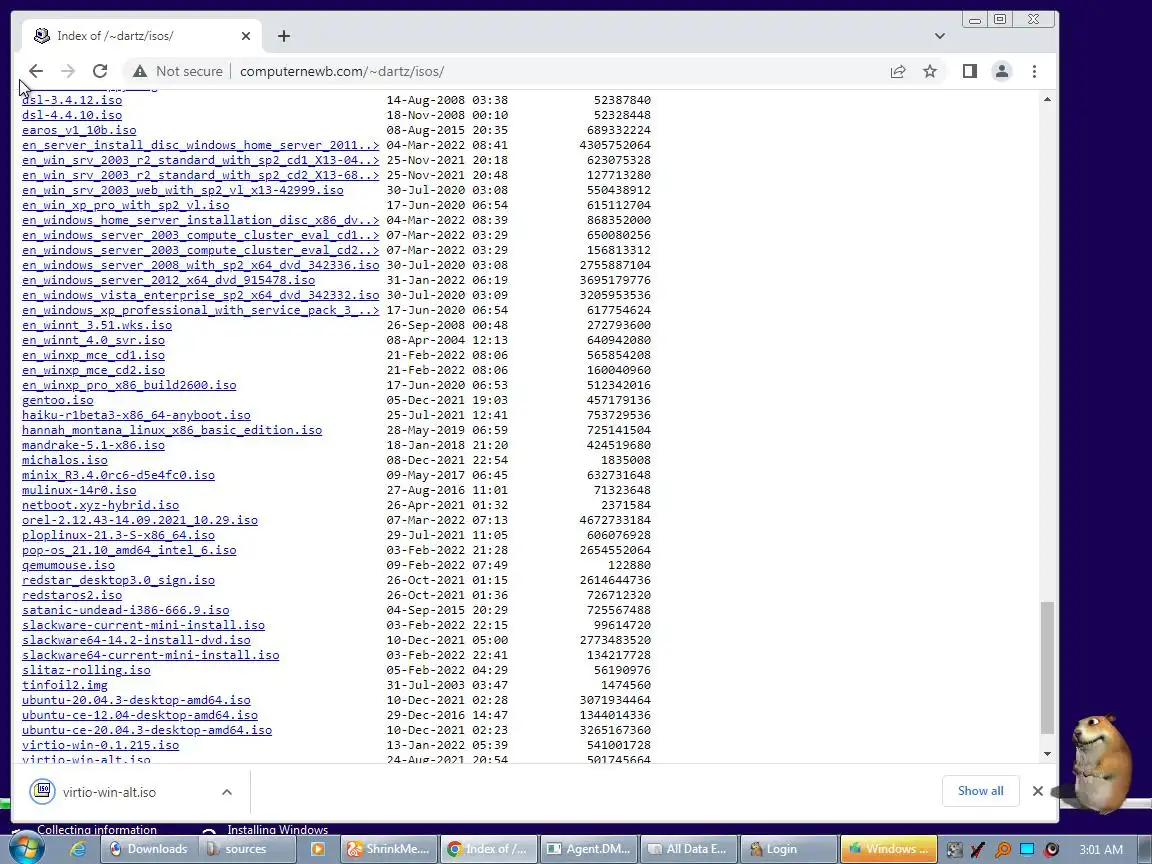This screenshot has height=864, width=1152.
Task: Download ubuntu-20.04.3-desktop-amd64.iso
Action: click(x=137, y=700)
